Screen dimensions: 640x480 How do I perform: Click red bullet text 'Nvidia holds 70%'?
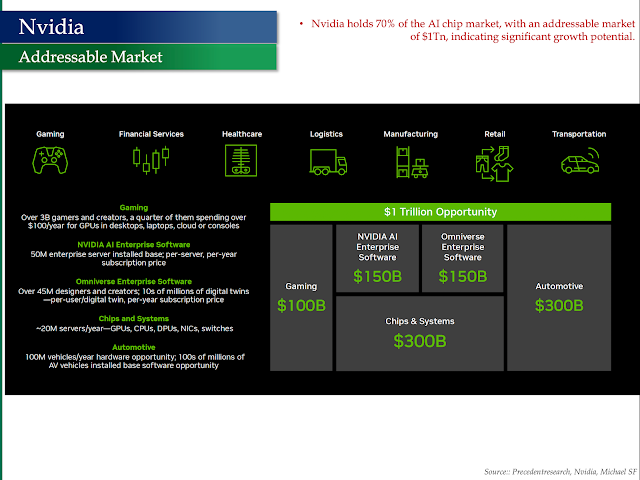tap(353, 24)
